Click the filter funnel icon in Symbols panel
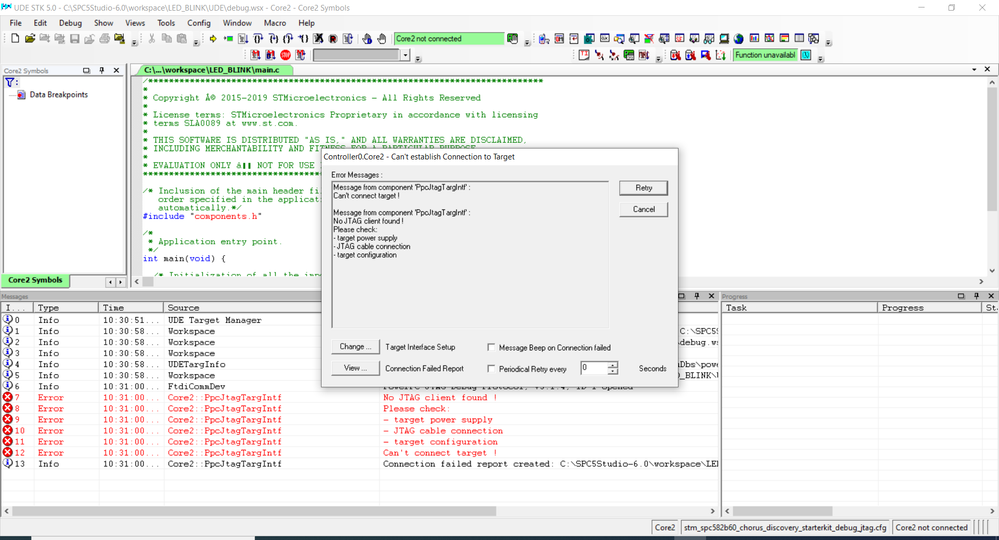 (10, 82)
